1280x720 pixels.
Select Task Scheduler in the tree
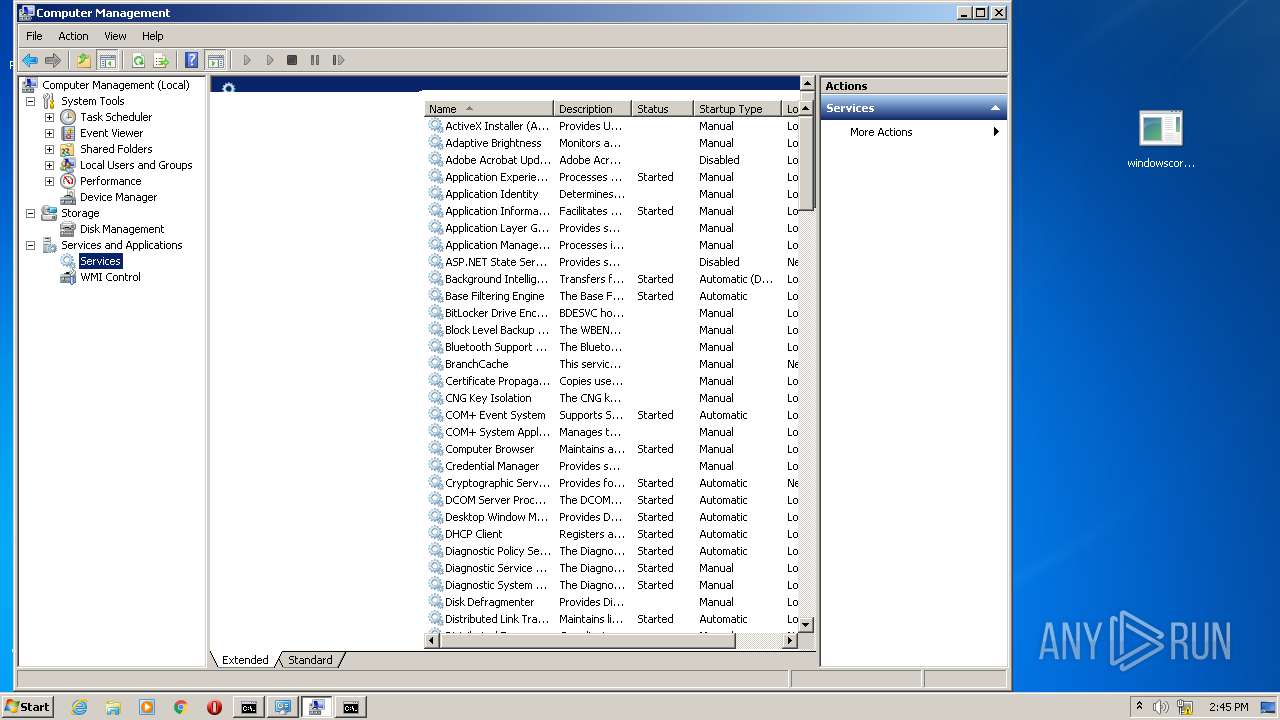116,117
